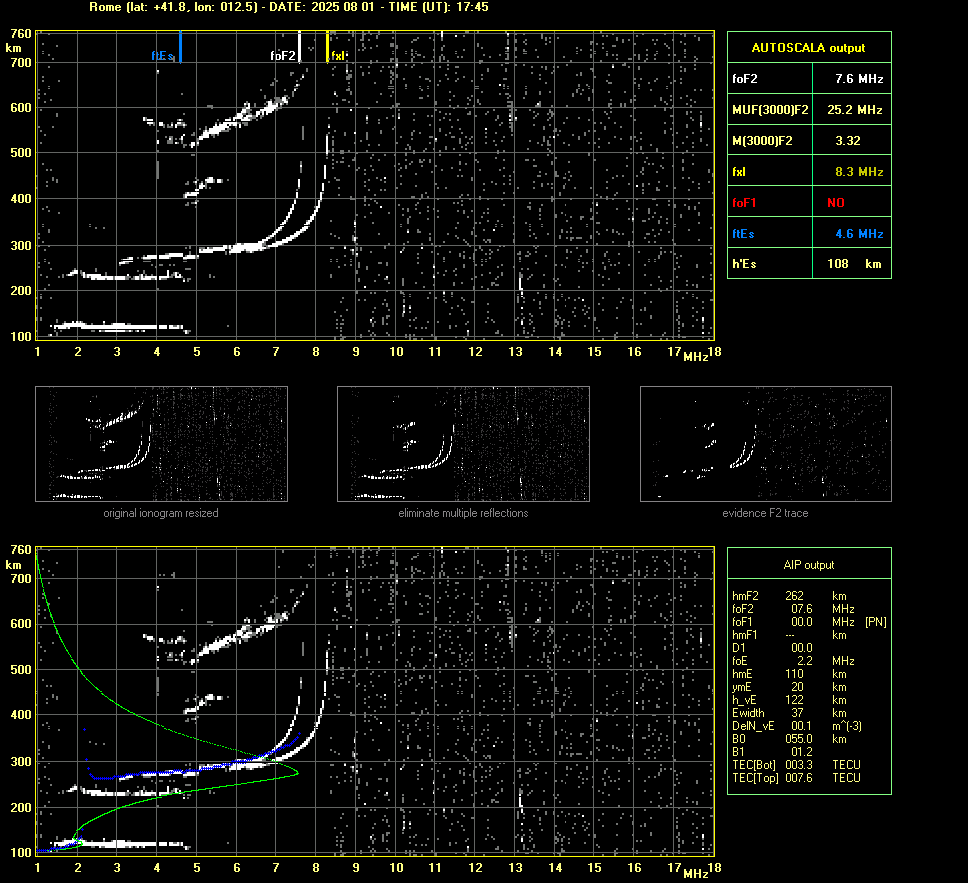
Task: Select the 'TEC[Top]' value '007.6'
Action: [x=799, y=777]
